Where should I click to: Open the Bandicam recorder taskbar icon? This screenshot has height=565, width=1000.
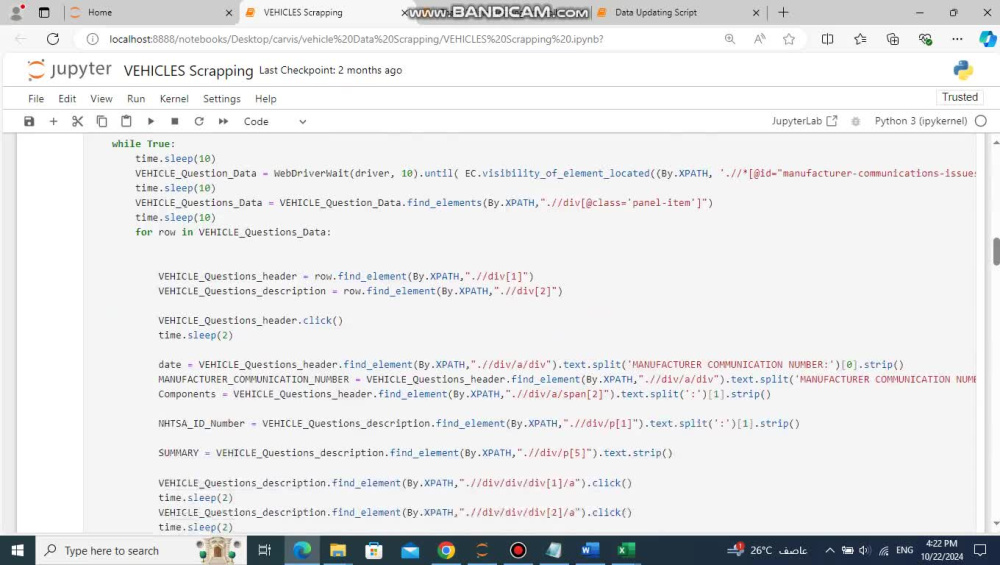518,550
